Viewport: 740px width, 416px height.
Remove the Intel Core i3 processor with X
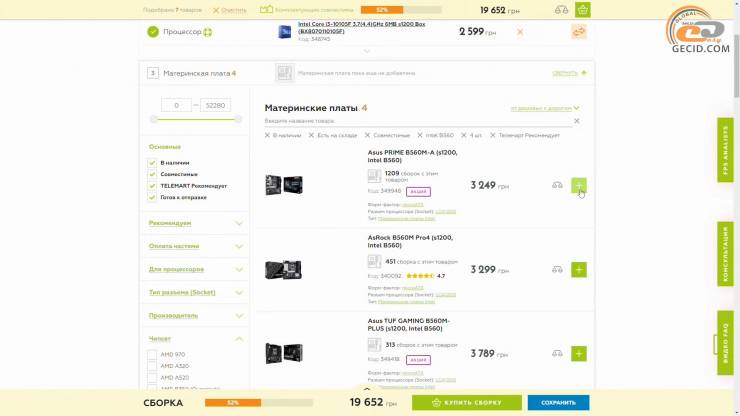click(520, 32)
